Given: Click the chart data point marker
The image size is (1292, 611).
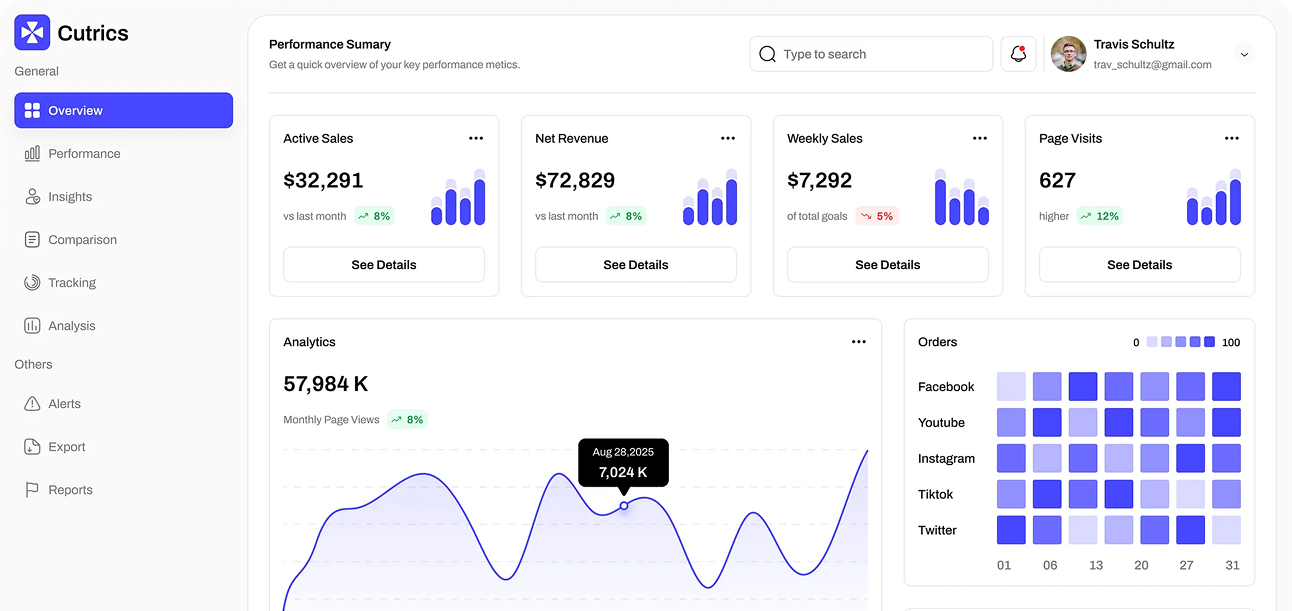Looking at the screenshot, I should [624, 506].
